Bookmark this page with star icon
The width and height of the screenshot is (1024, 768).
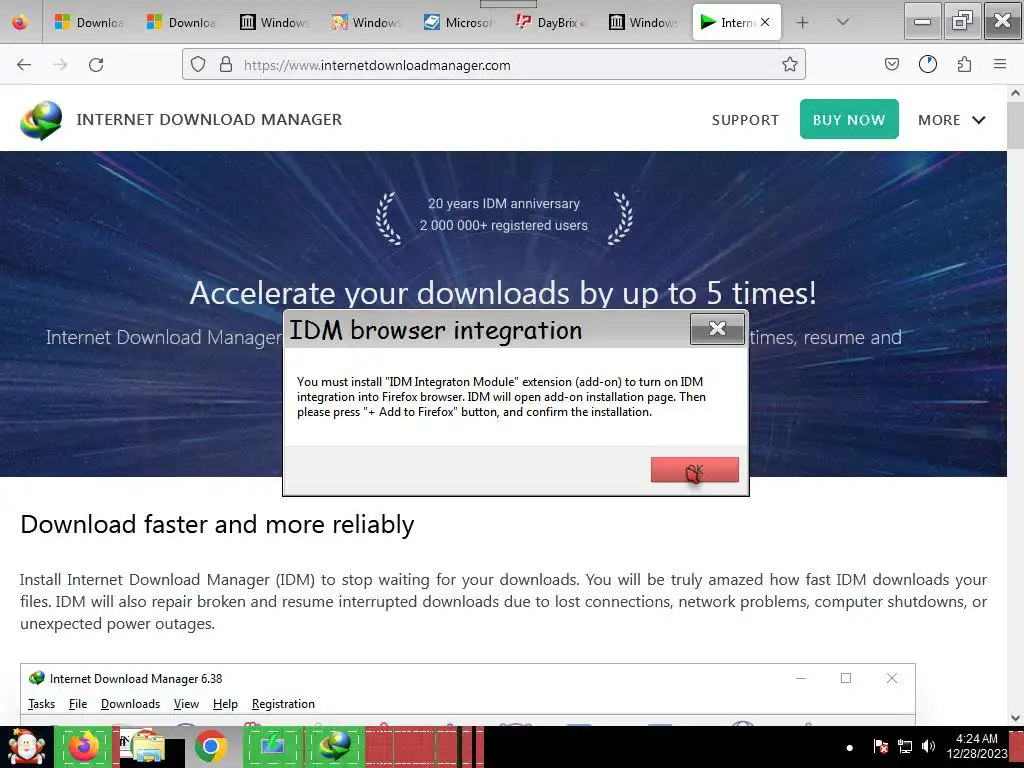point(790,65)
